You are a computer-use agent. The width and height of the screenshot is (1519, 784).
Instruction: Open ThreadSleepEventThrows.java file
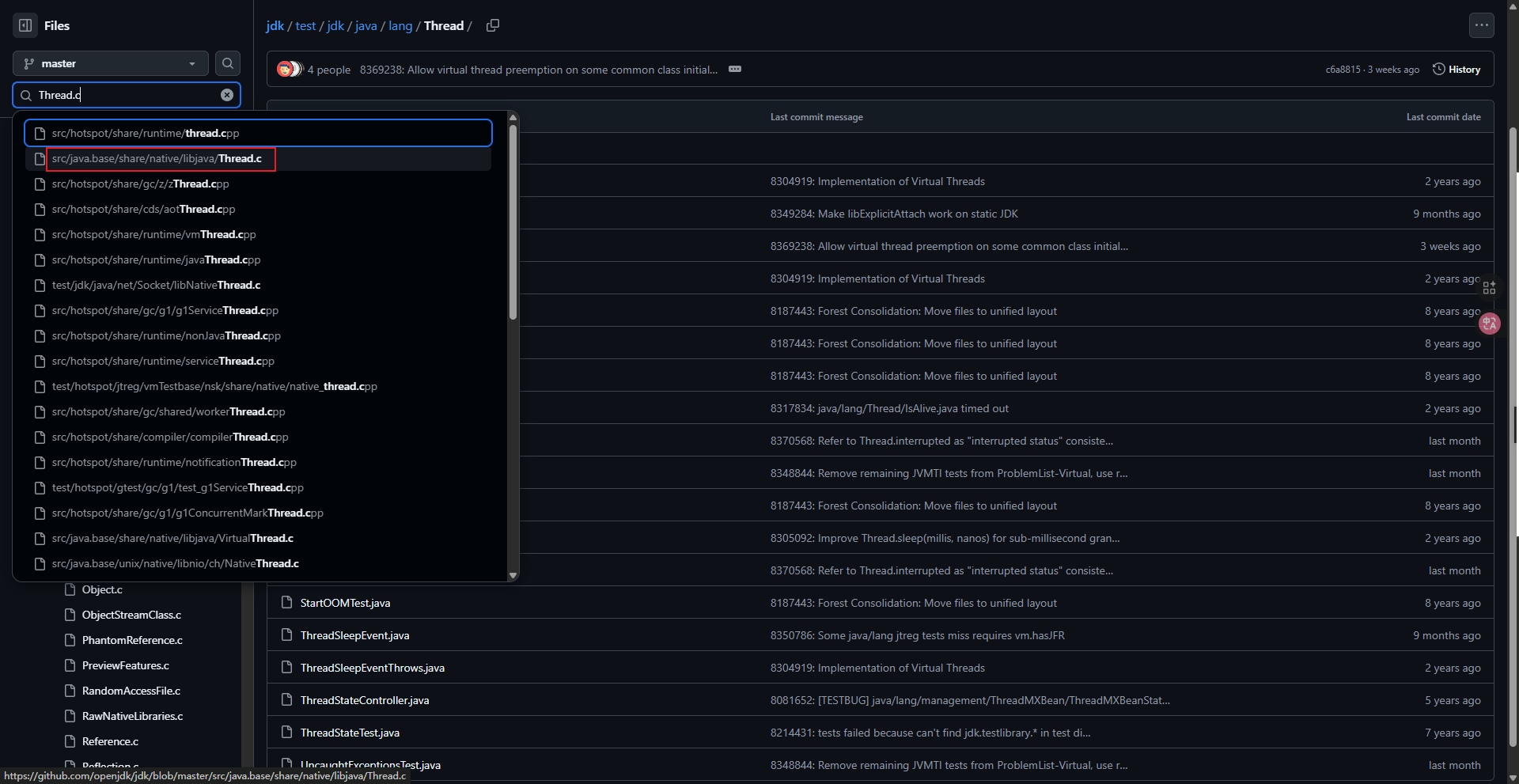click(373, 668)
